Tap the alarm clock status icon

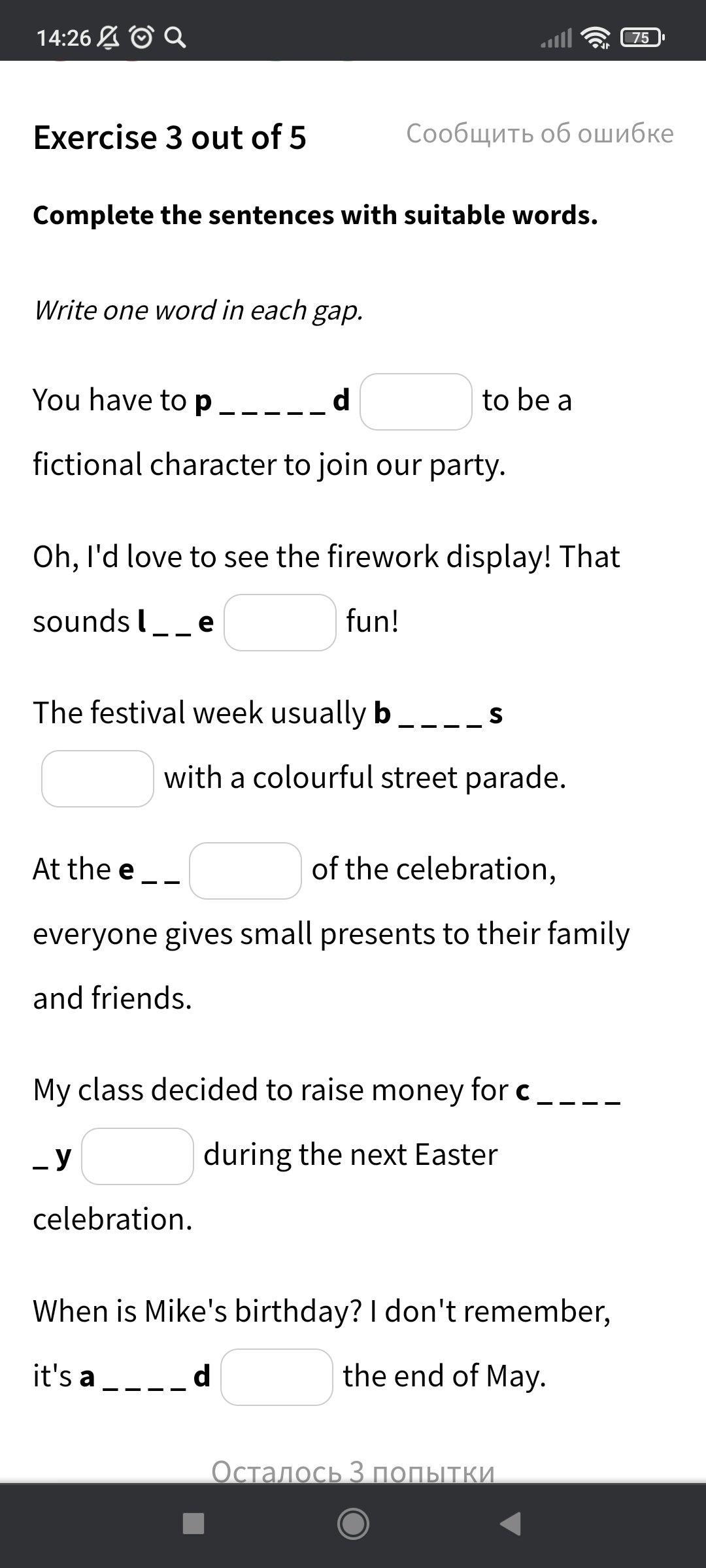141,37
